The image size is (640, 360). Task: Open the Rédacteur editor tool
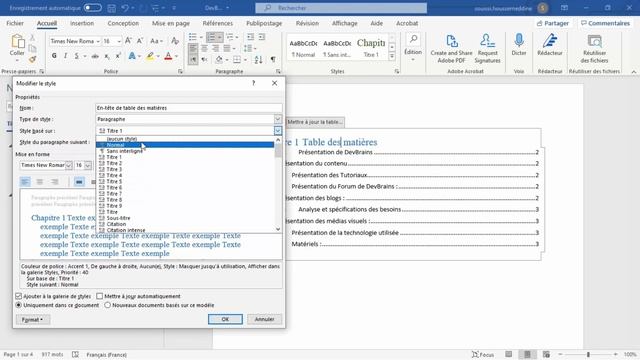tap(550, 45)
